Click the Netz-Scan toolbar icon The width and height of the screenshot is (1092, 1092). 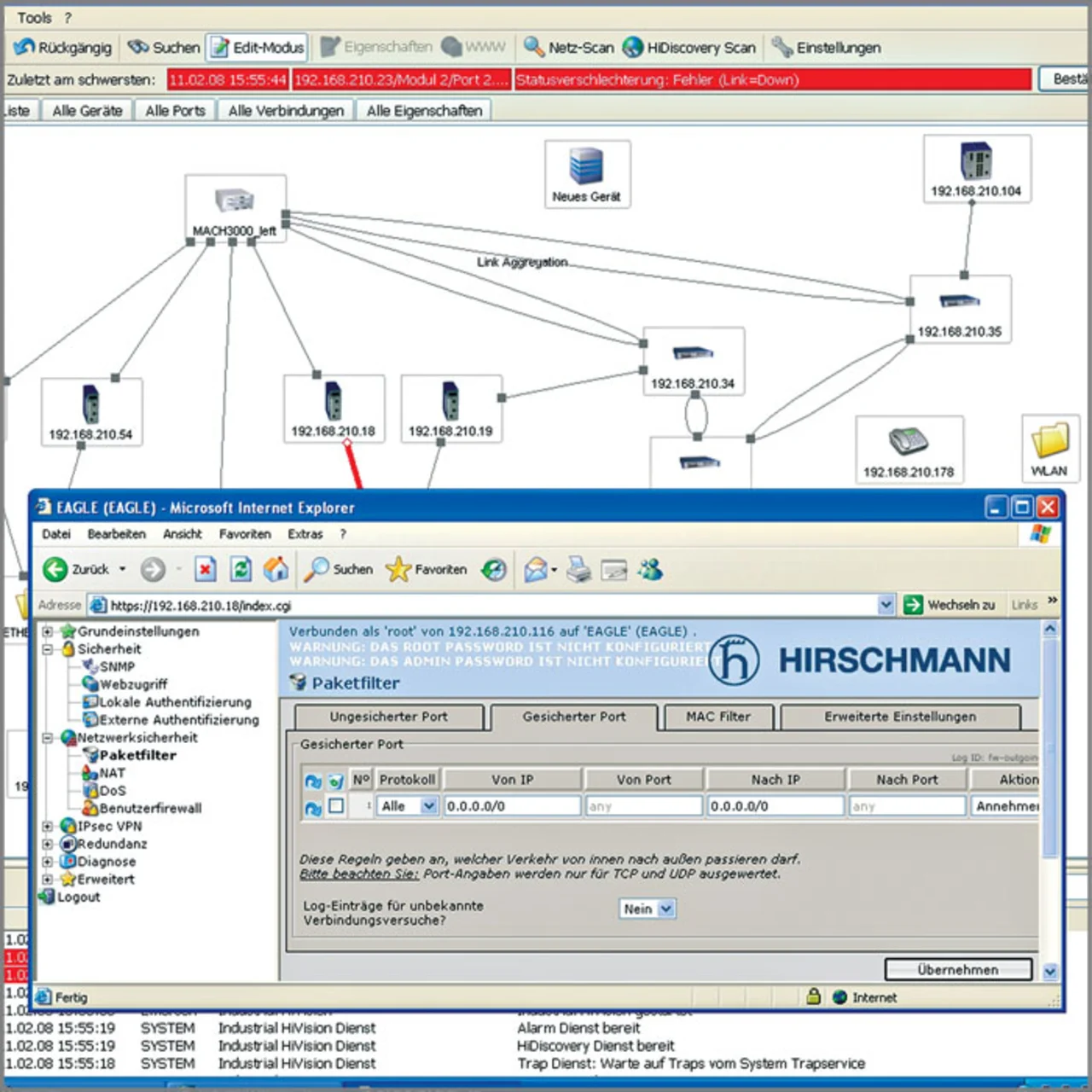tap(535, 47)
